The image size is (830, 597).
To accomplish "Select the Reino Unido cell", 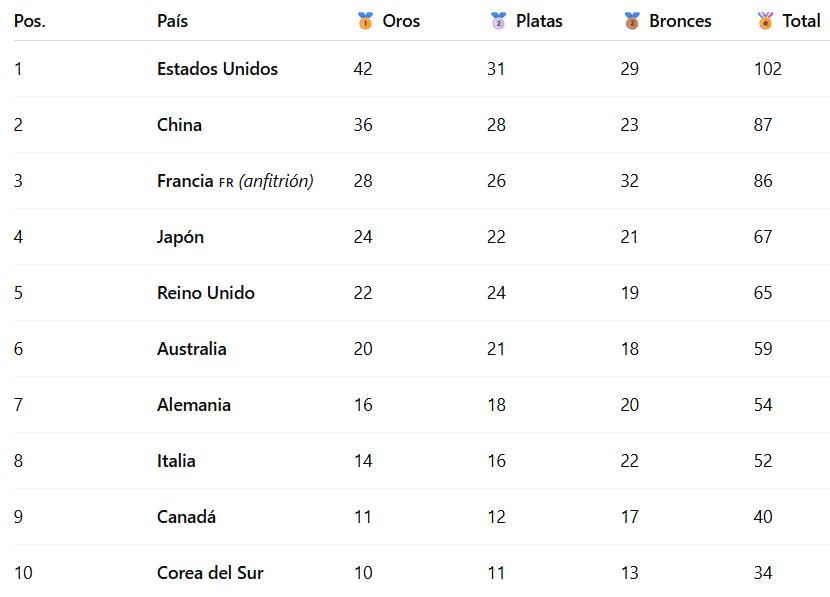I will 205,293.
